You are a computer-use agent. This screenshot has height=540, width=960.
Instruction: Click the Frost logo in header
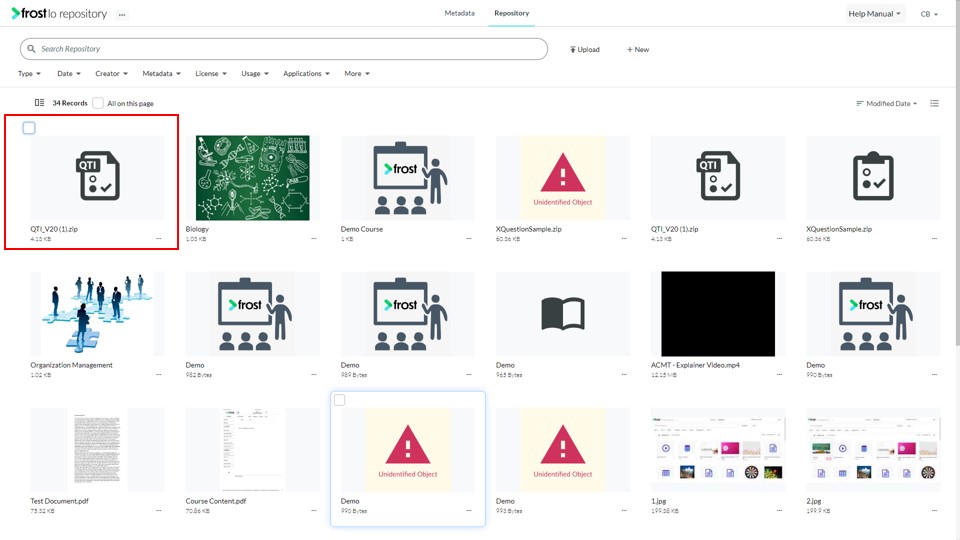click(59, 13)
